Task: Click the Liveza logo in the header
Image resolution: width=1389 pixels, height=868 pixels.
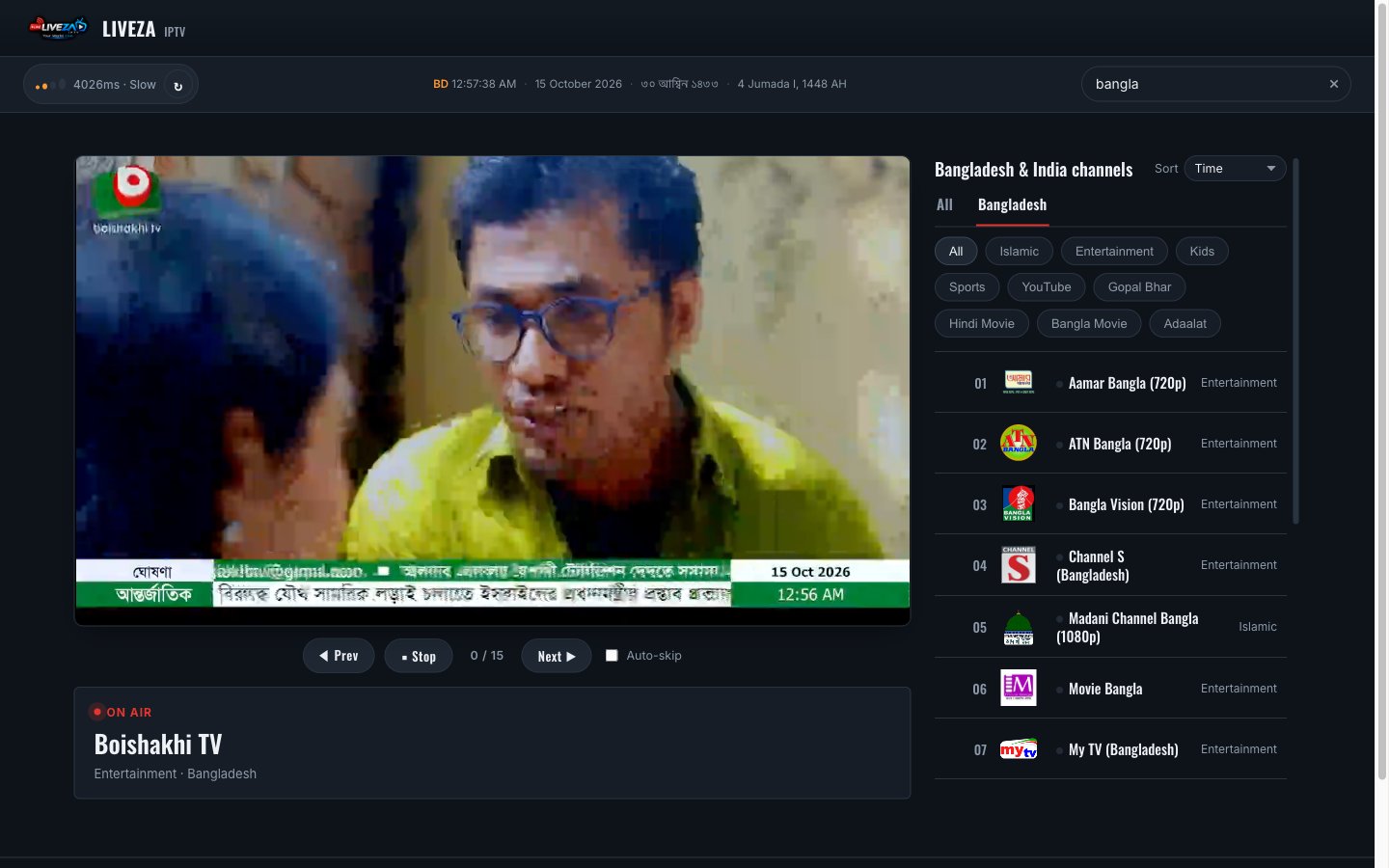Action: 58,27
